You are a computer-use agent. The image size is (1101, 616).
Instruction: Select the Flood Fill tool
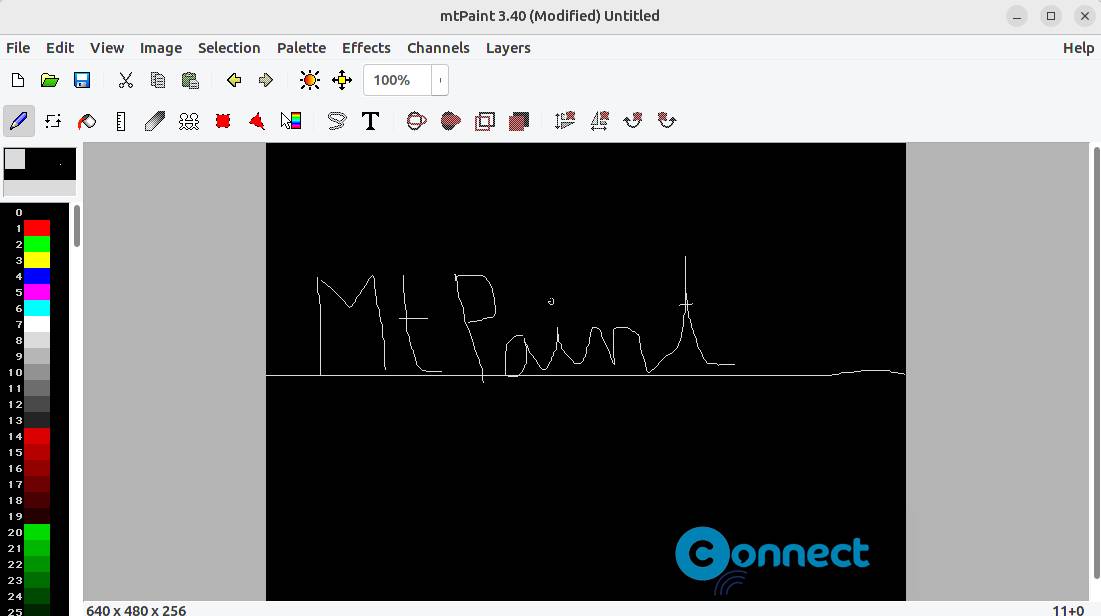86,121
